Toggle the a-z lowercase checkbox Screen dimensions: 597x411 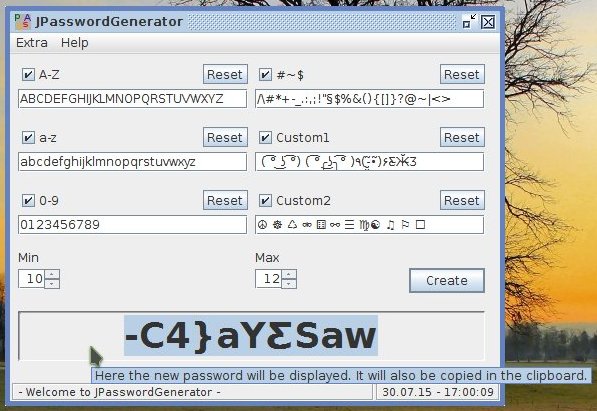(x=28, y=137)
